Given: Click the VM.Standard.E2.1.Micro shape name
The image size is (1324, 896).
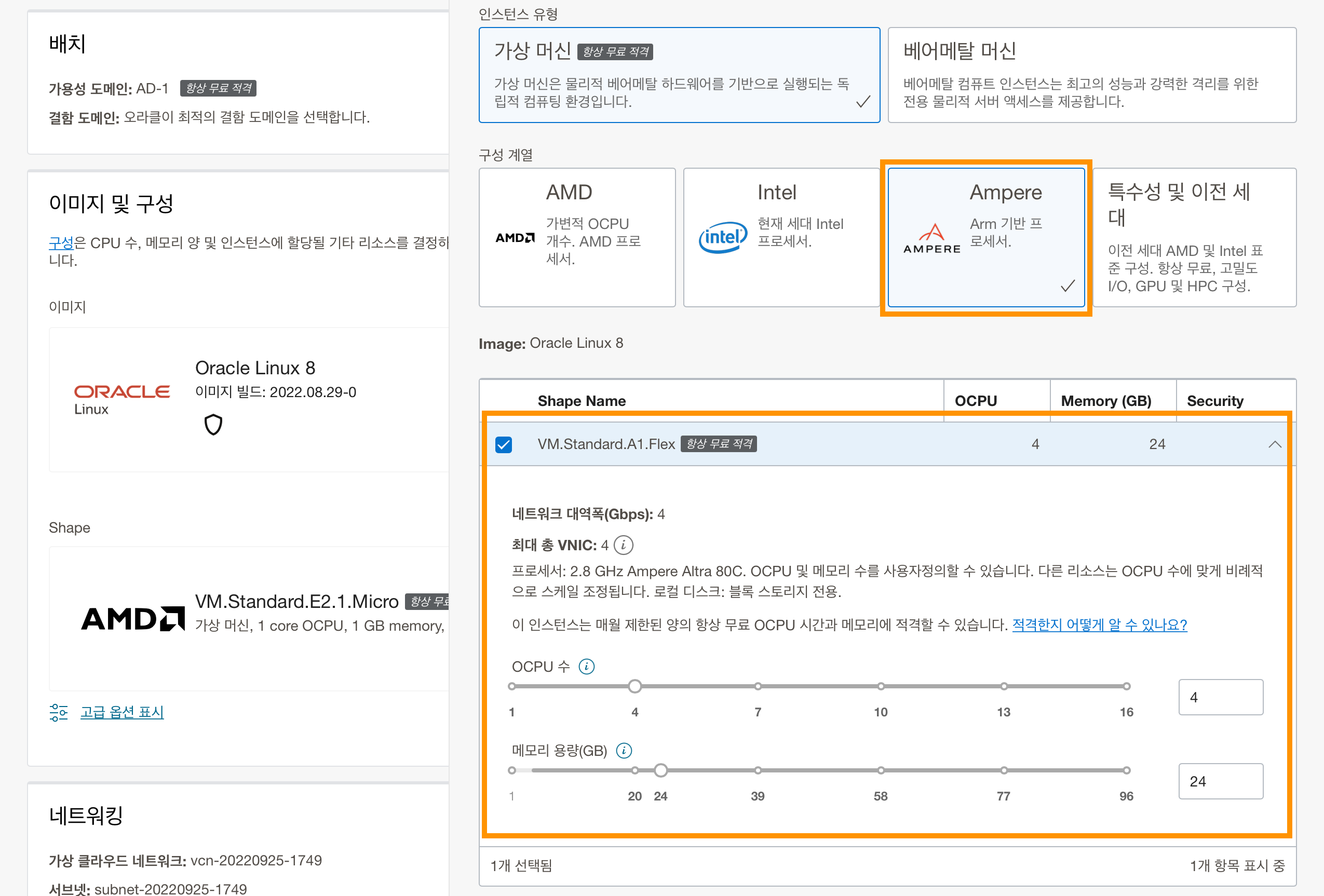Looking at the screenshot, I should click(x=297, y=602).
